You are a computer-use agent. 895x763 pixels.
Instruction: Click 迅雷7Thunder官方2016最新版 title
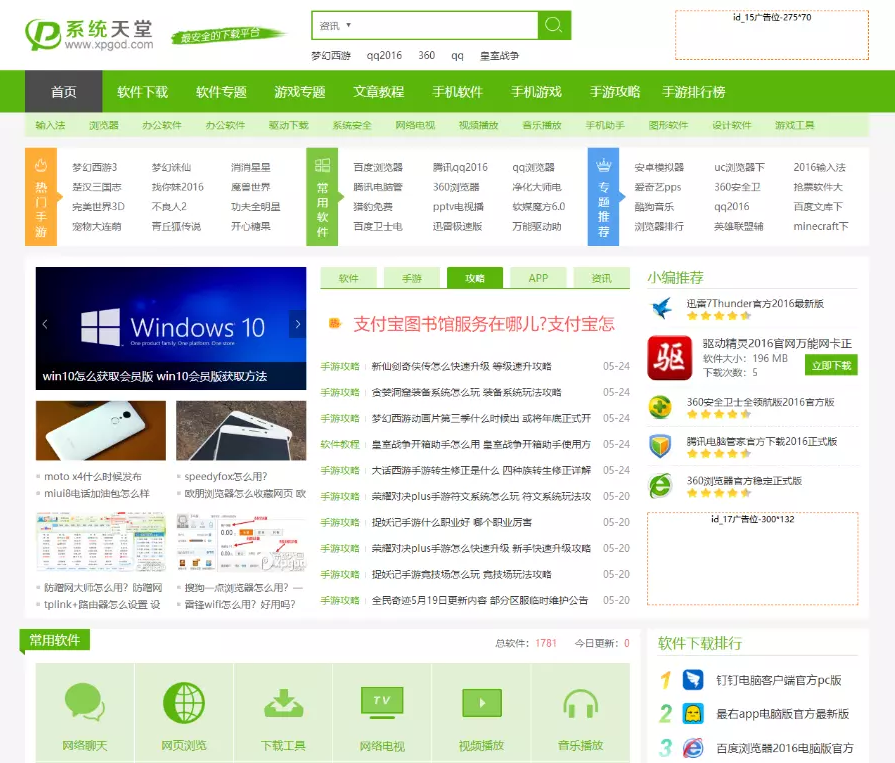[755, 303]
